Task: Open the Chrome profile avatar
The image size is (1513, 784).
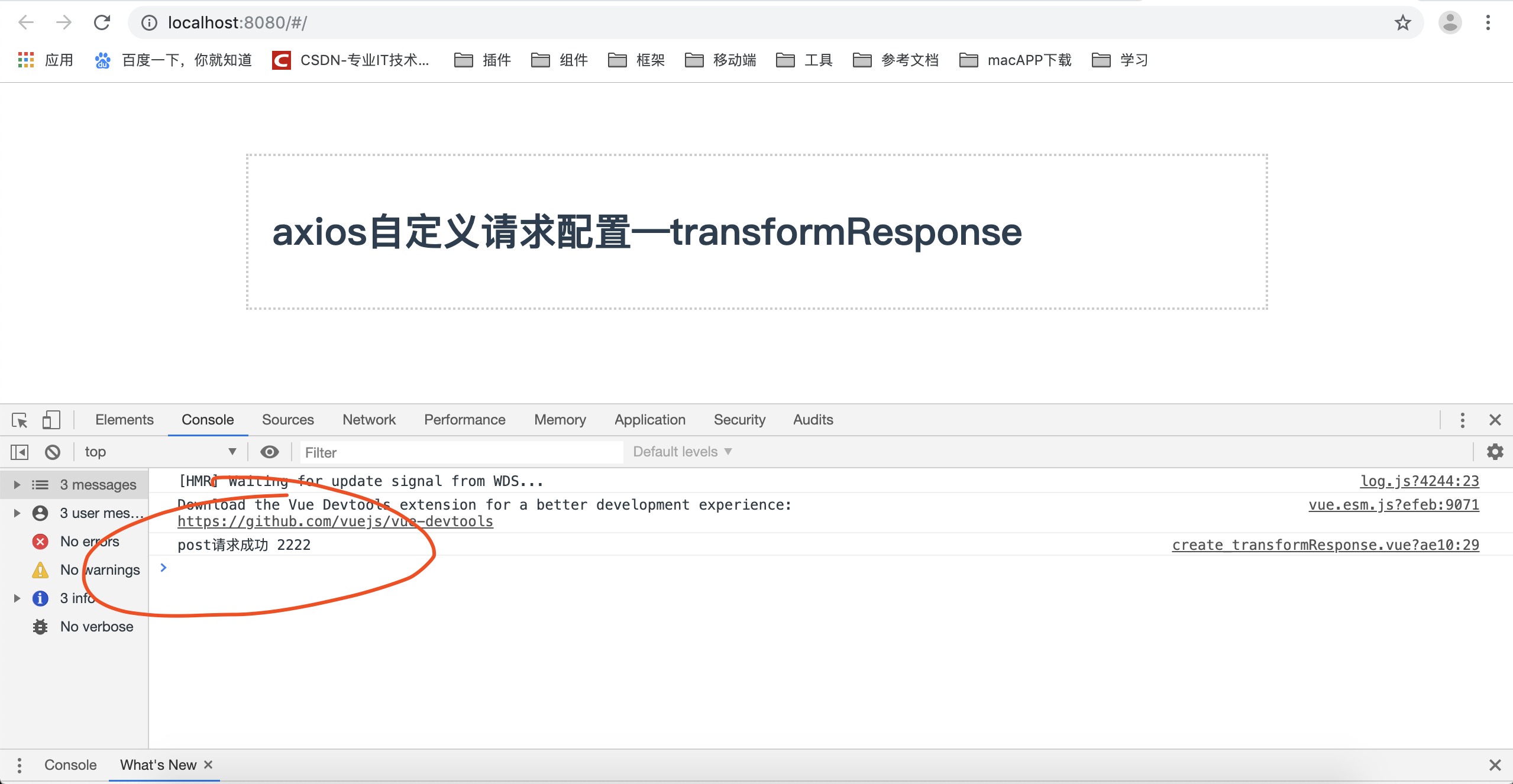Action: (x=1450, y=22)
